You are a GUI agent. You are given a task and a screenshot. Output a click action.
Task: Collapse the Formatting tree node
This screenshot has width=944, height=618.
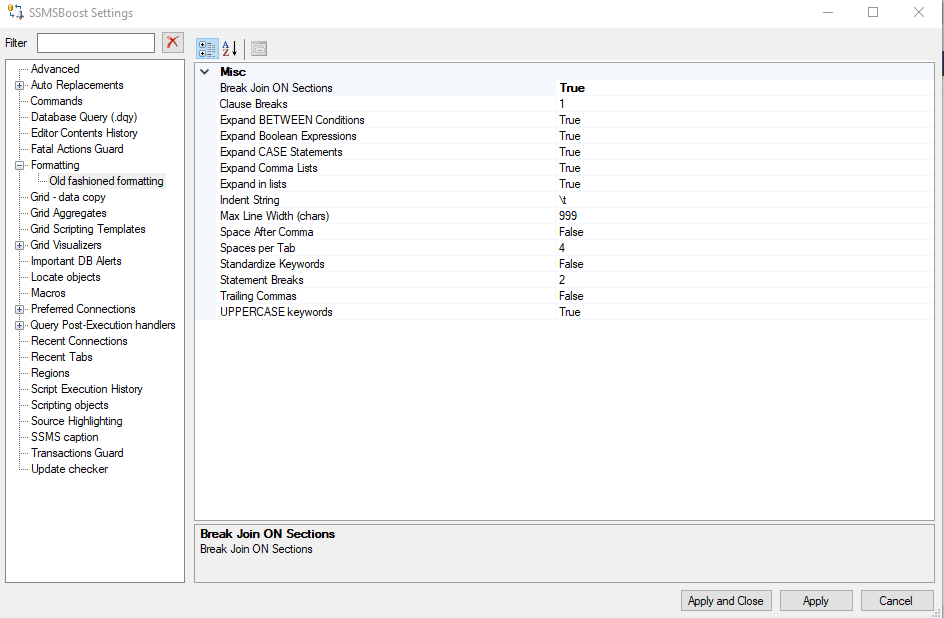pos(21,164)
